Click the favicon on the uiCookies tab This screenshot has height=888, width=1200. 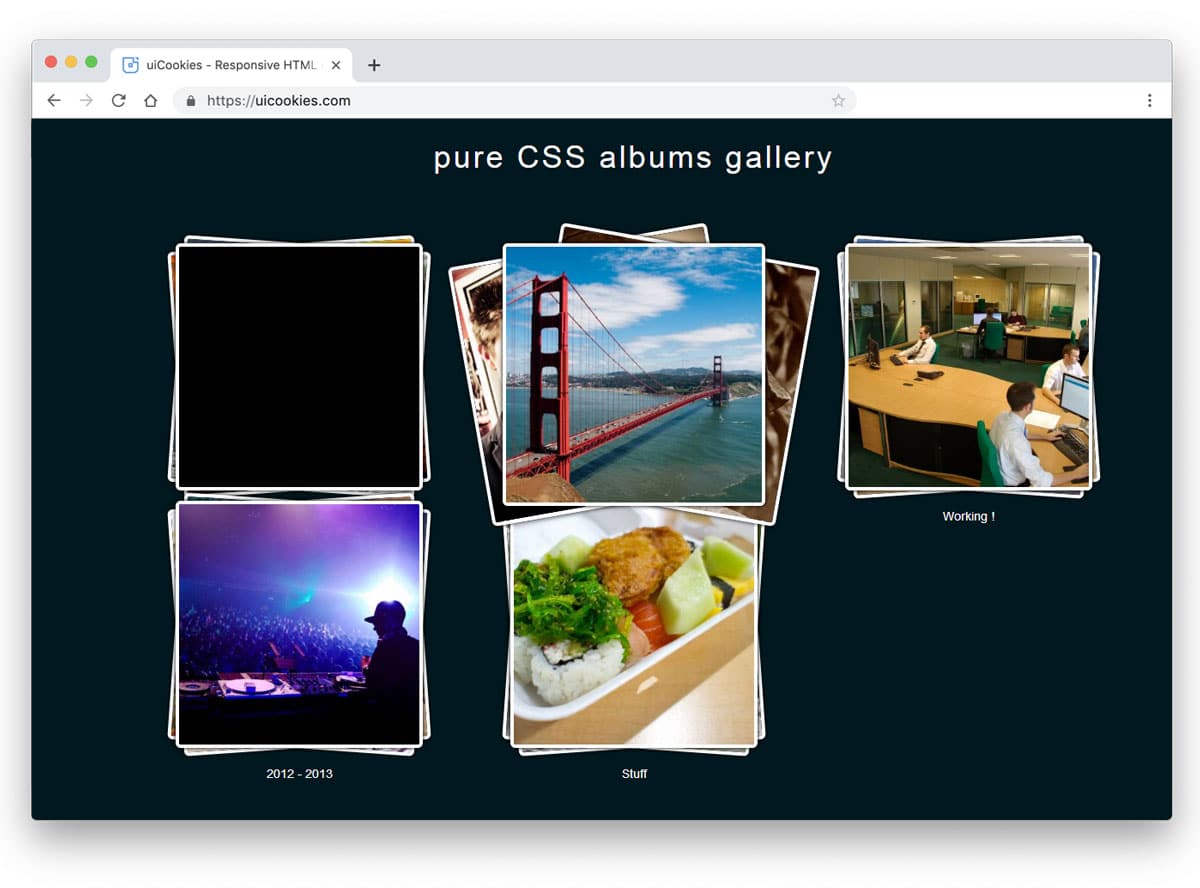(x=130, y=64)
